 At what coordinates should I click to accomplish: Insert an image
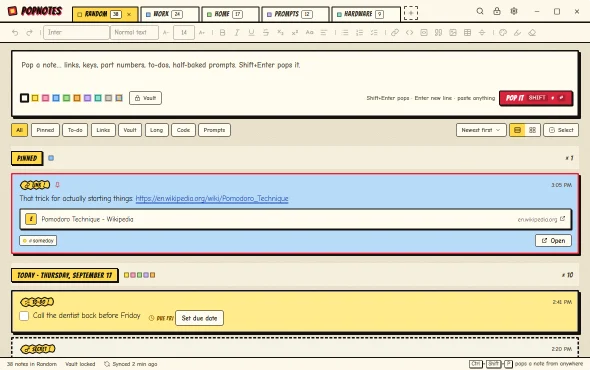tap(453, 33)
